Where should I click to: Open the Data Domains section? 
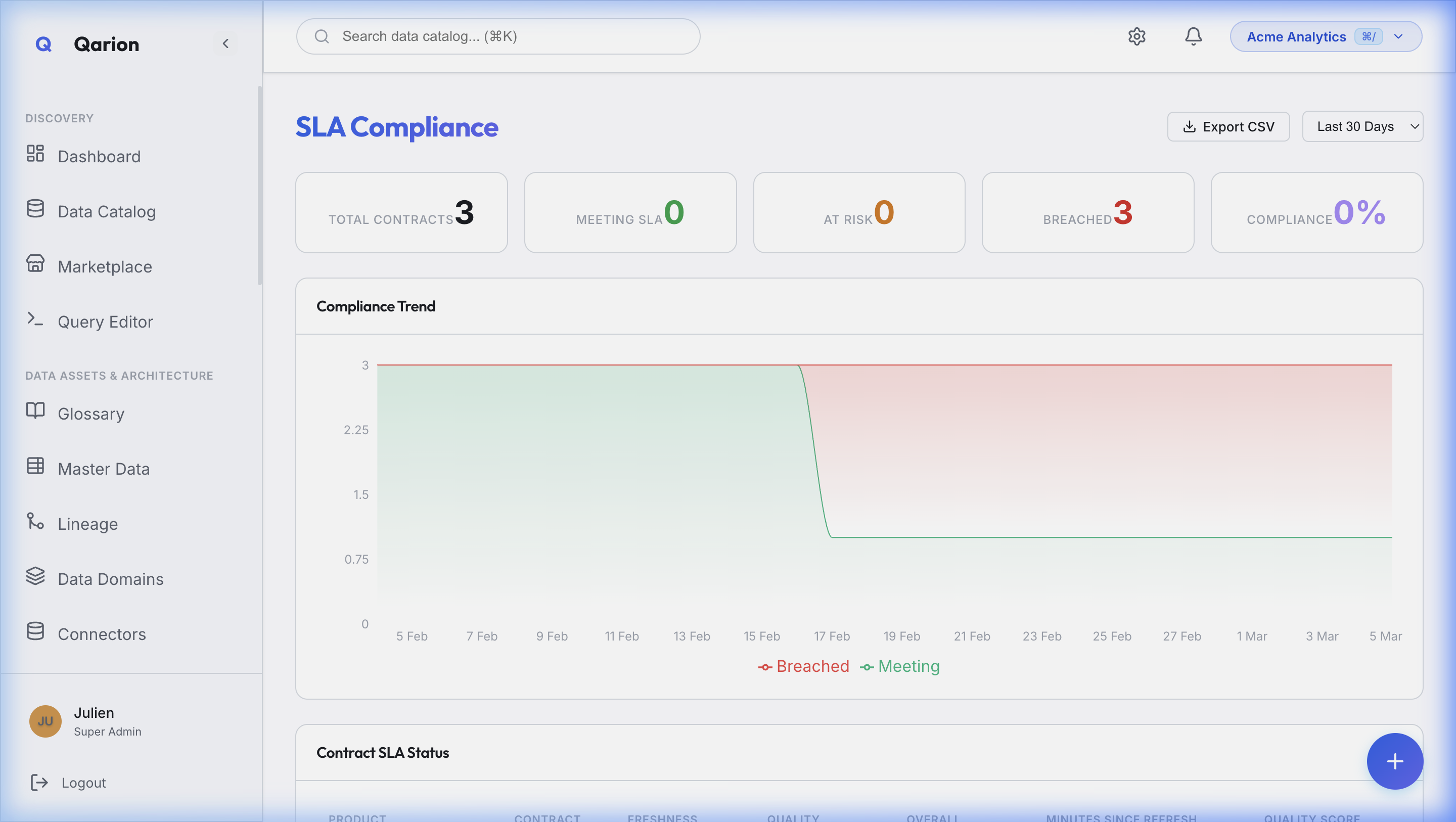[110, 578]
